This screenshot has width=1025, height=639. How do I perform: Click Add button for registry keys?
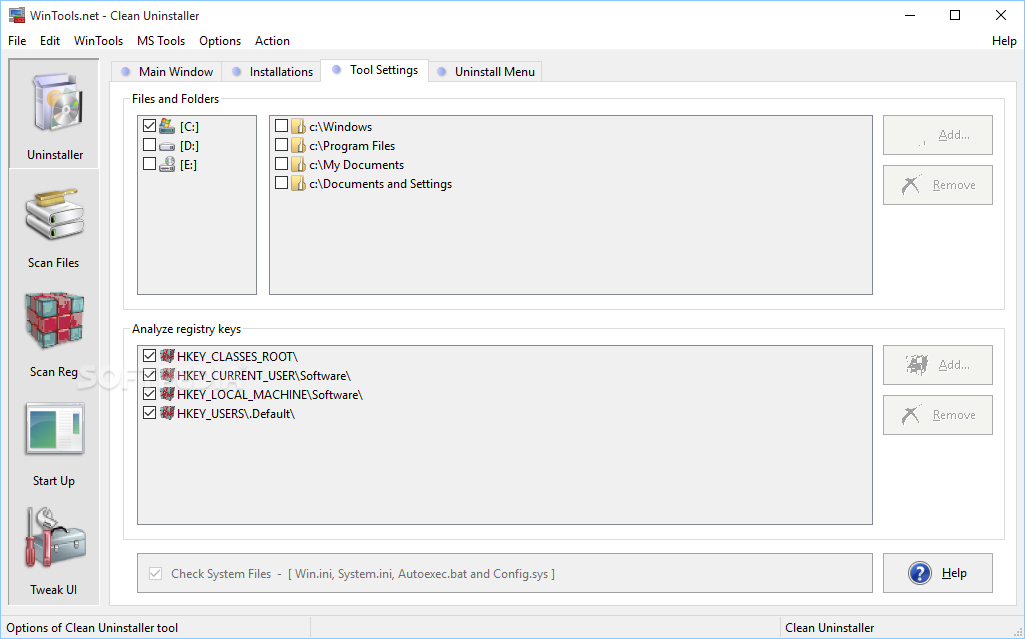point(937,365)
